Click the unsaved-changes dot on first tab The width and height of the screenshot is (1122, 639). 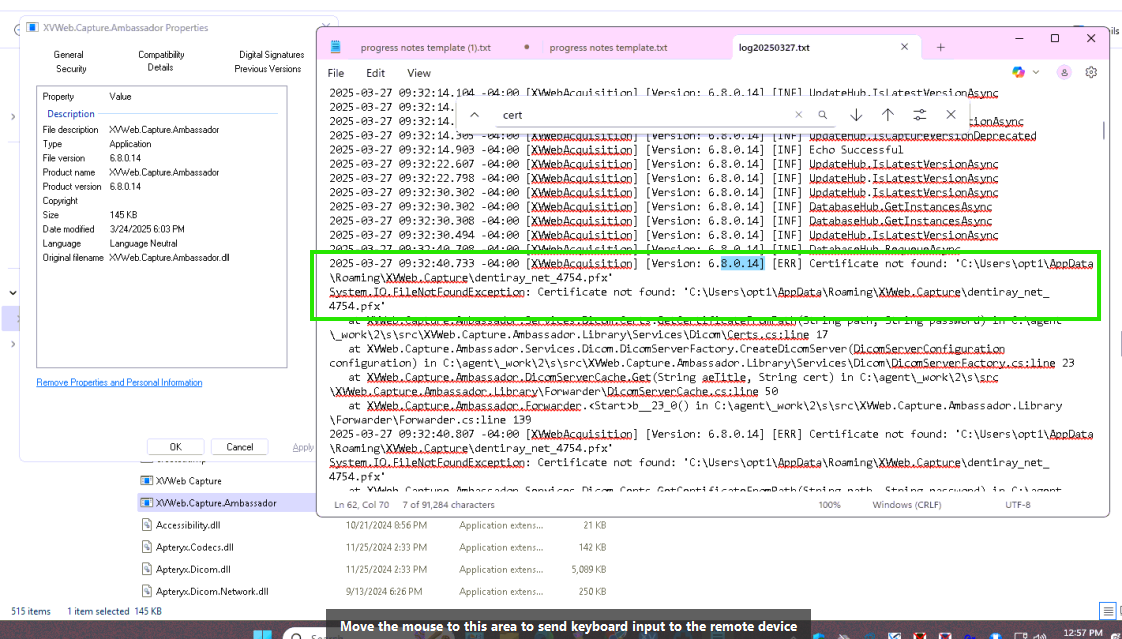527,47
